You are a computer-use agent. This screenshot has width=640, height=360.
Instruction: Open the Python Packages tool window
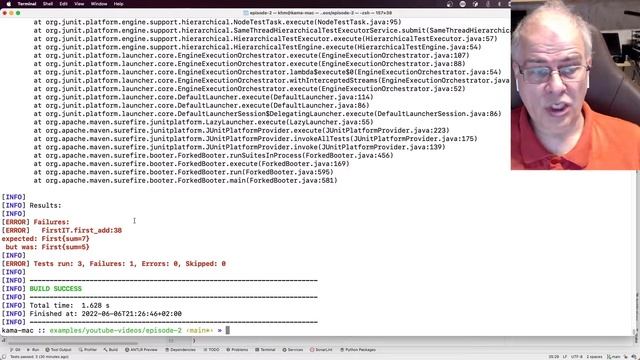coord(358,350)
